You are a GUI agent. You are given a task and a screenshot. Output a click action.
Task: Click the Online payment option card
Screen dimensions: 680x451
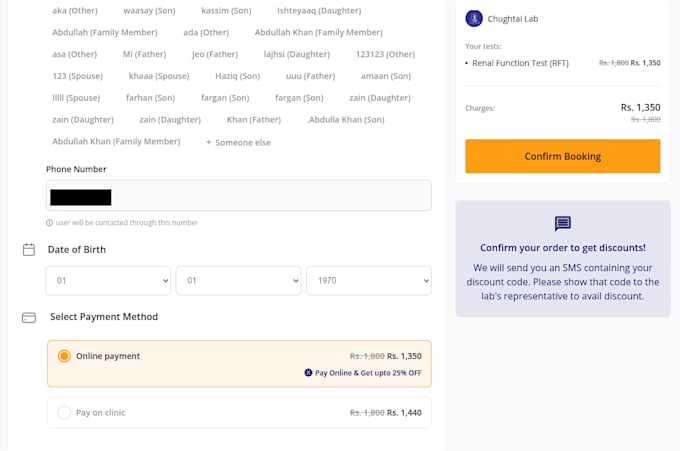[239, 364]
